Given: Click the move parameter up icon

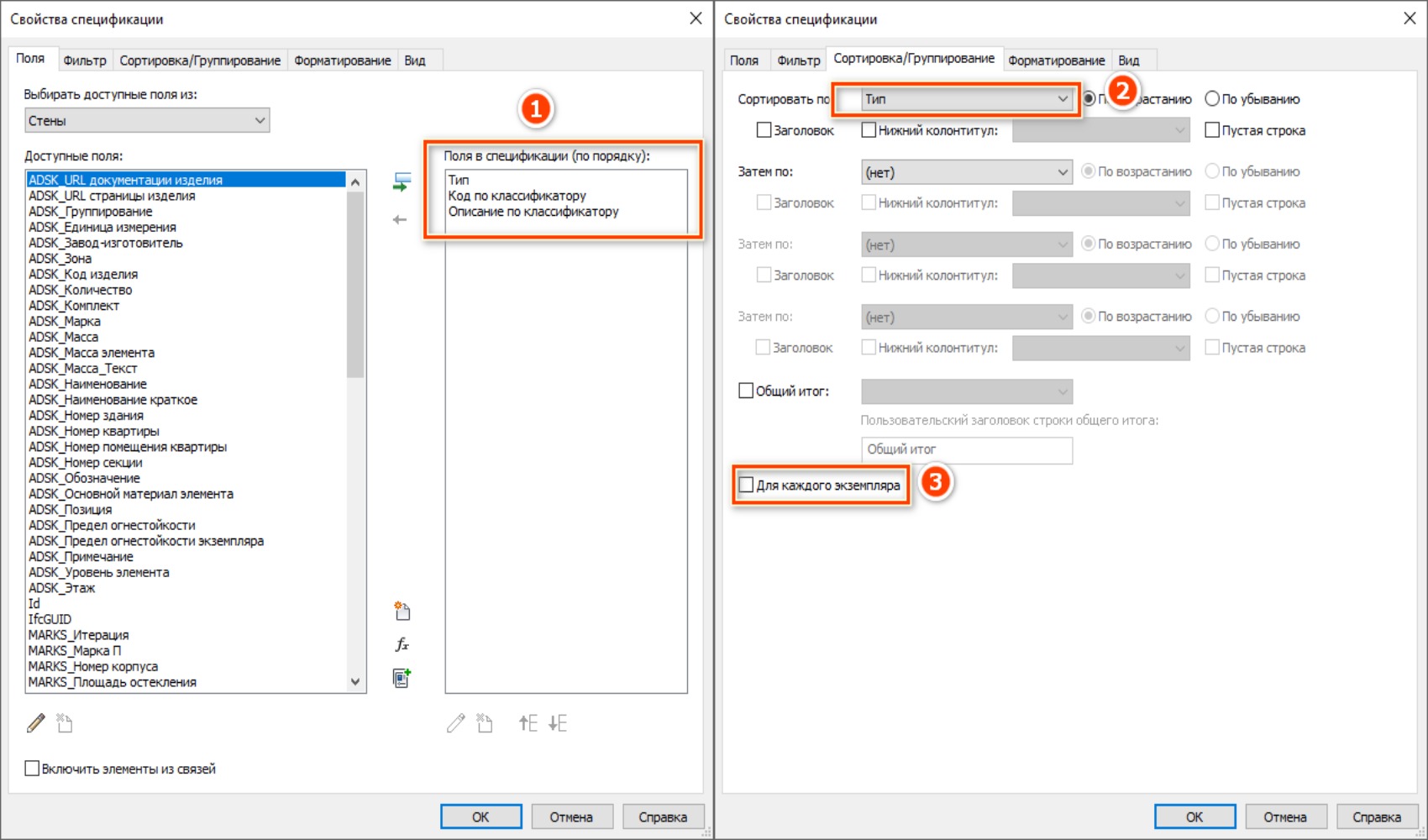Looking at the screenshot, I should coord(528,723).
